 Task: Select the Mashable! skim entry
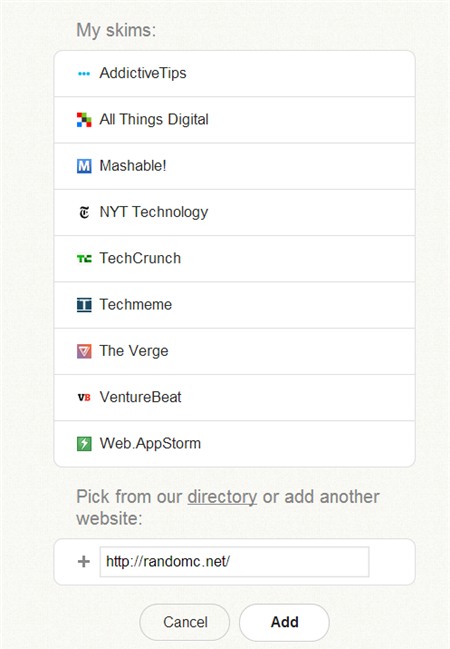point(234,166)
